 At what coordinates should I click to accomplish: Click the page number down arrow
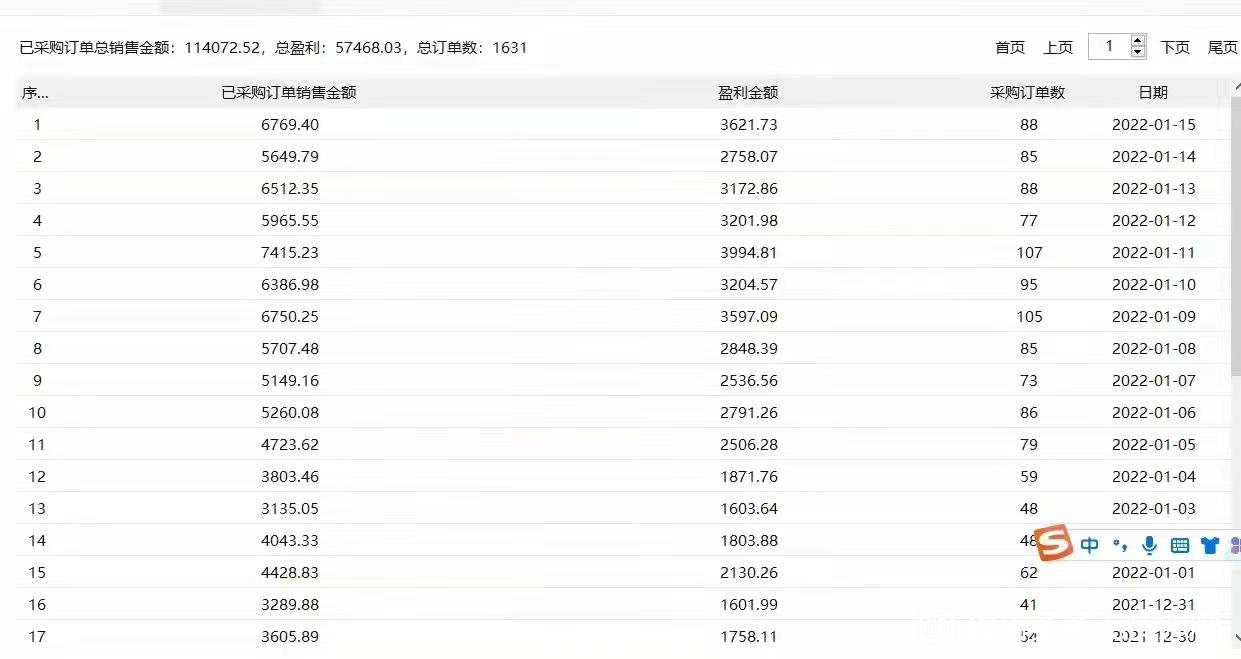point(1137,51)
